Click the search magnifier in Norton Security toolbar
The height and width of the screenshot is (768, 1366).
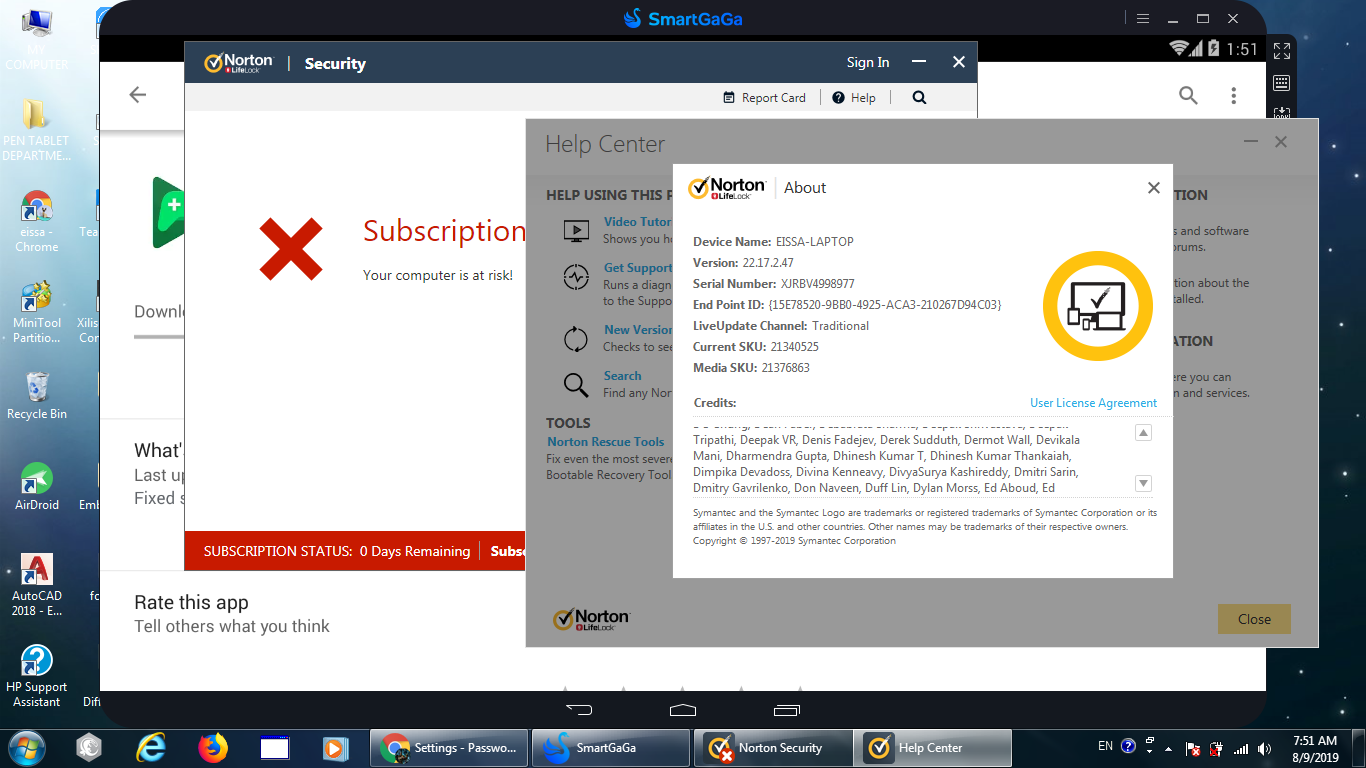(919, 97)
